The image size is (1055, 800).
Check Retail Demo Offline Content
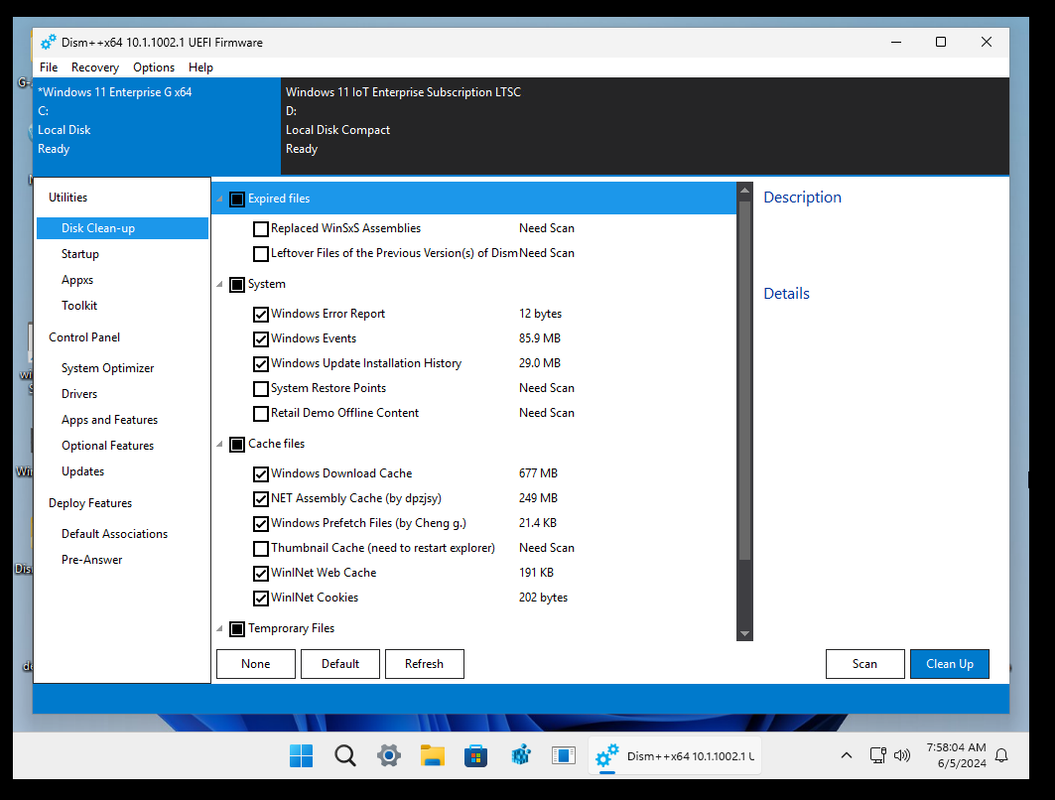tap(260, 413)
